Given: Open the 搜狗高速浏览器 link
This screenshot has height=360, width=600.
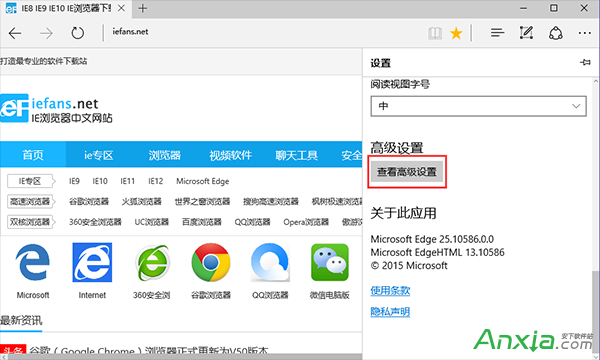Looking at the screenshot, I should 271,201.
